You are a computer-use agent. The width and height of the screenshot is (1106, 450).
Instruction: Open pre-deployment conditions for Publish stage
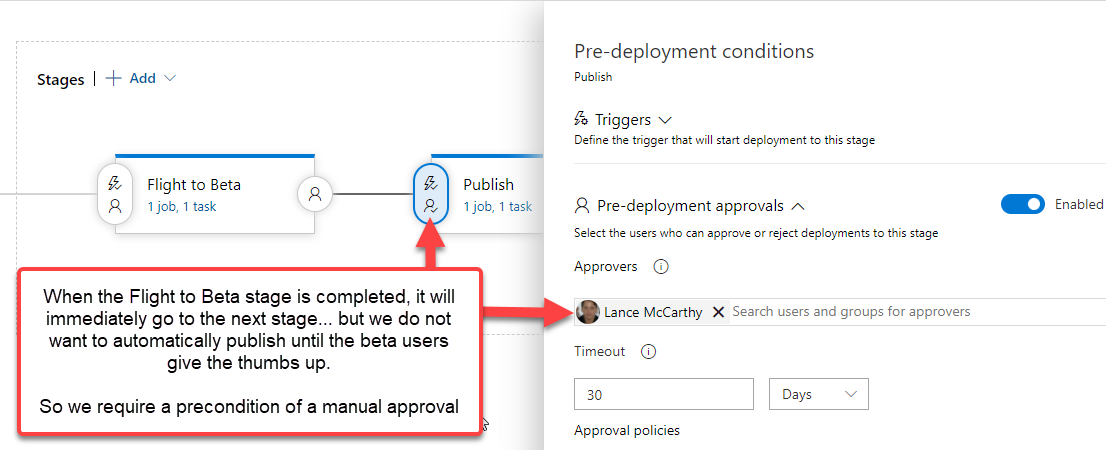(430, 194)
